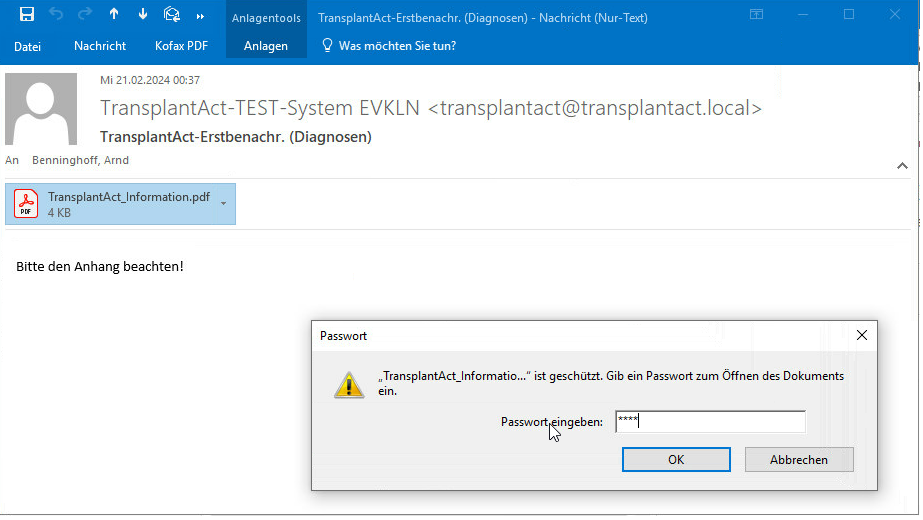Click the lightbulb 'Was möchten Sie tun?' icon
The width and height of the screenshot is (923, 520).
[327, 46]
